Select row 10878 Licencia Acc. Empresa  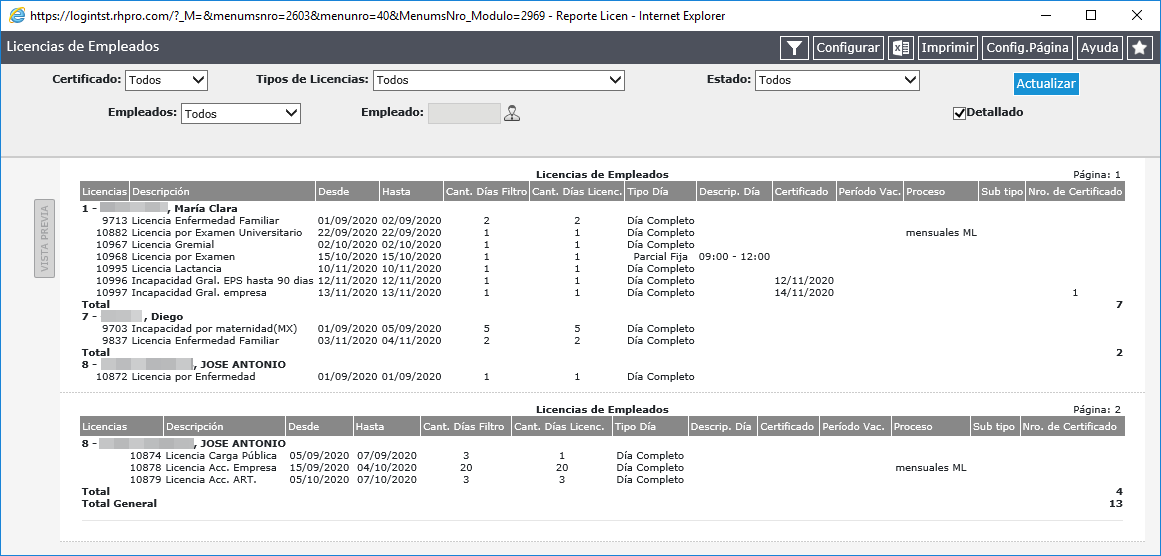(602, 468)
